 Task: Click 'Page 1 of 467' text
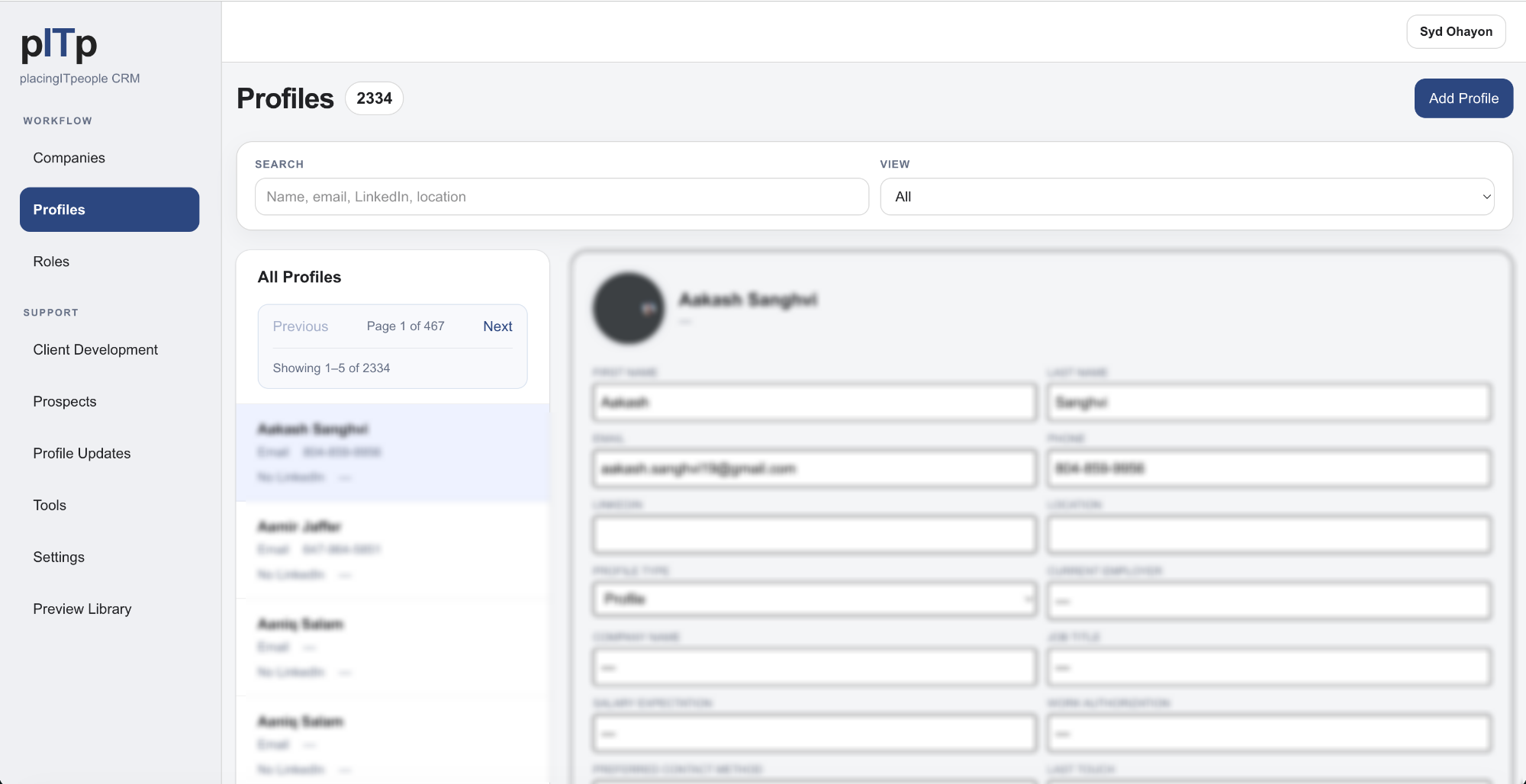tap(405, 326)
